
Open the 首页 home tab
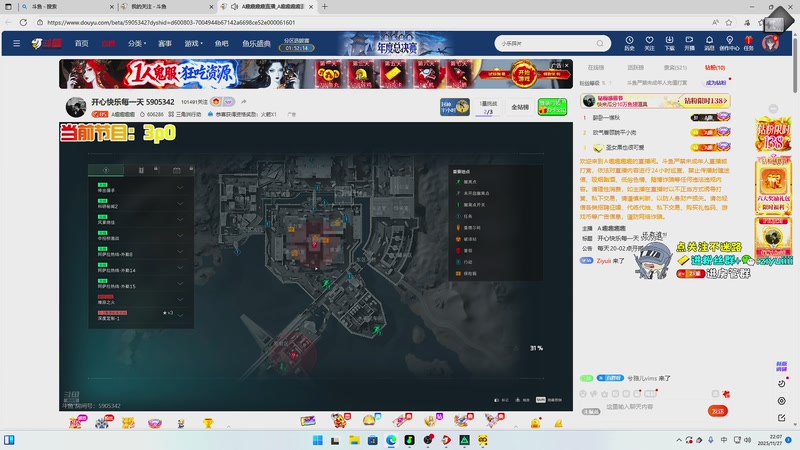pos(82,43)
